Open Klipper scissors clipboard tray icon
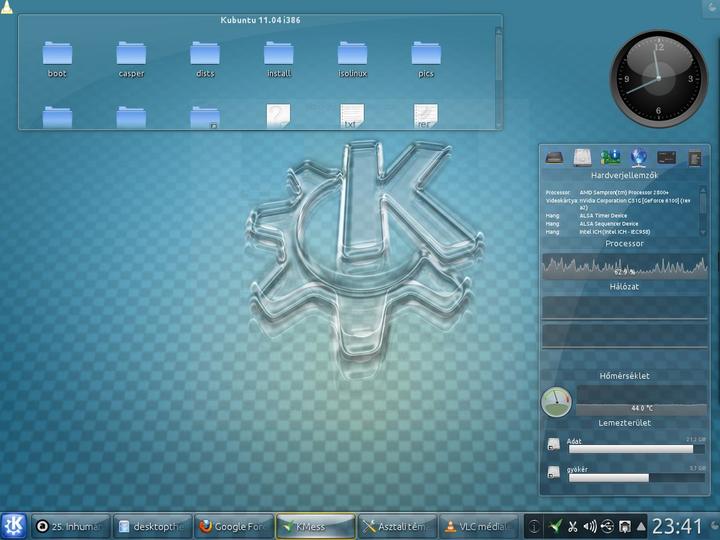Viewport: 720px width, 540px height. click(573, 526)
